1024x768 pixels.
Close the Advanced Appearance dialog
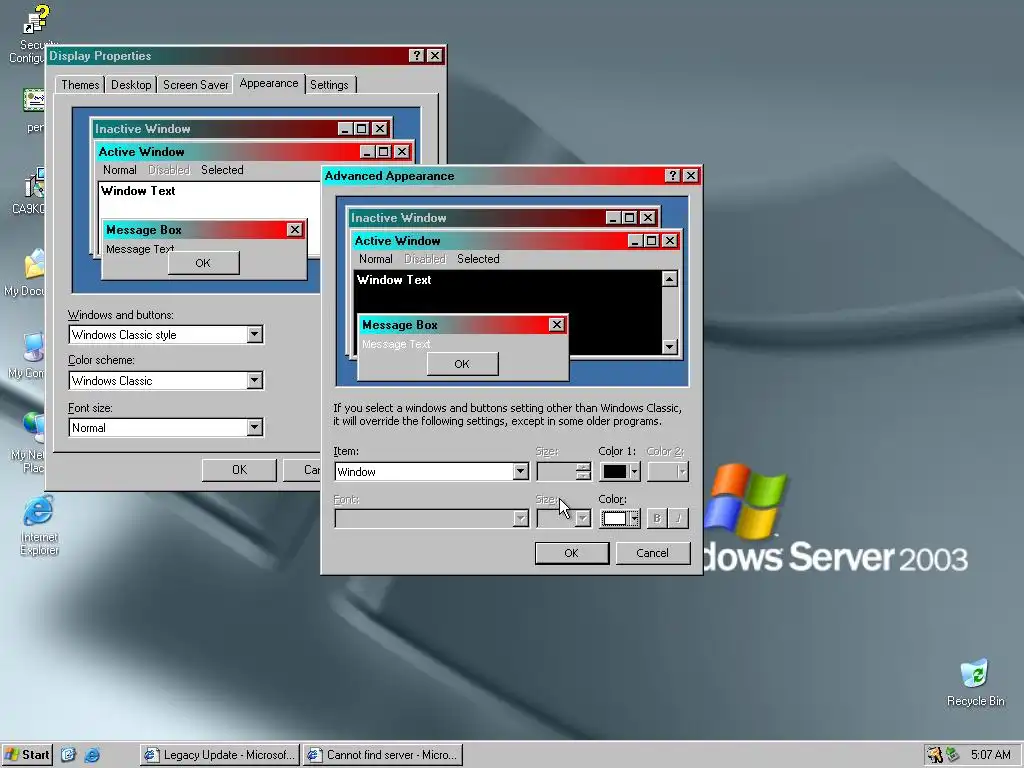[690, 176]
